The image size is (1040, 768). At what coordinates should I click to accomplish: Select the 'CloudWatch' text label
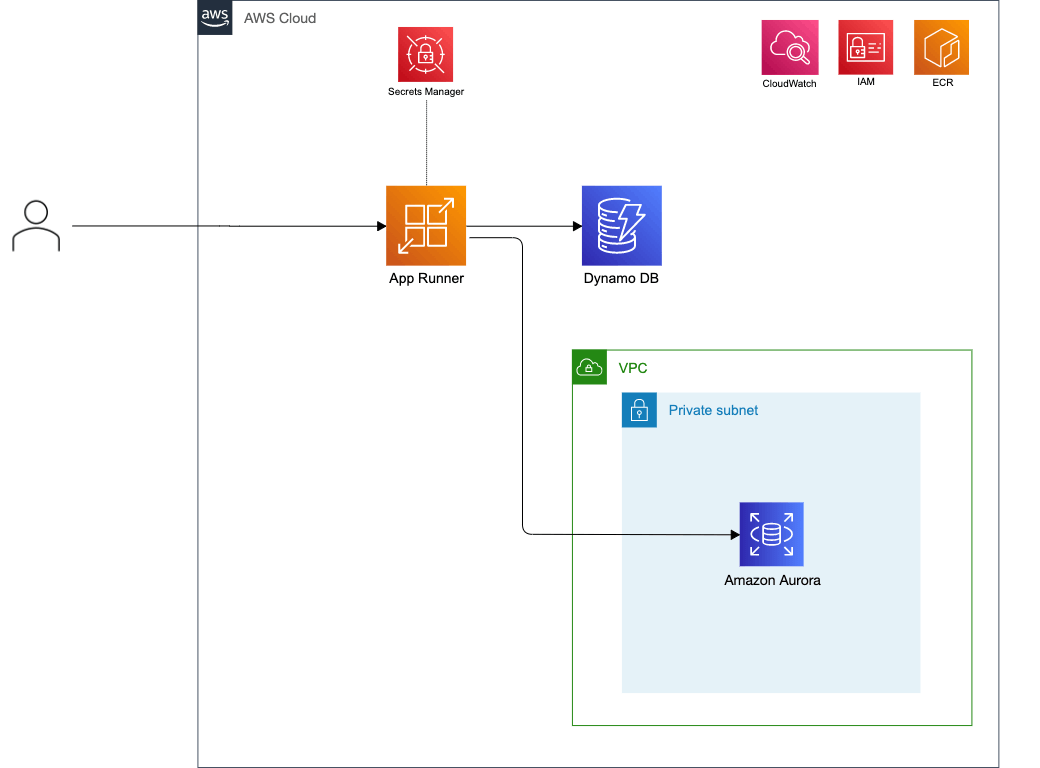[789, 84]
